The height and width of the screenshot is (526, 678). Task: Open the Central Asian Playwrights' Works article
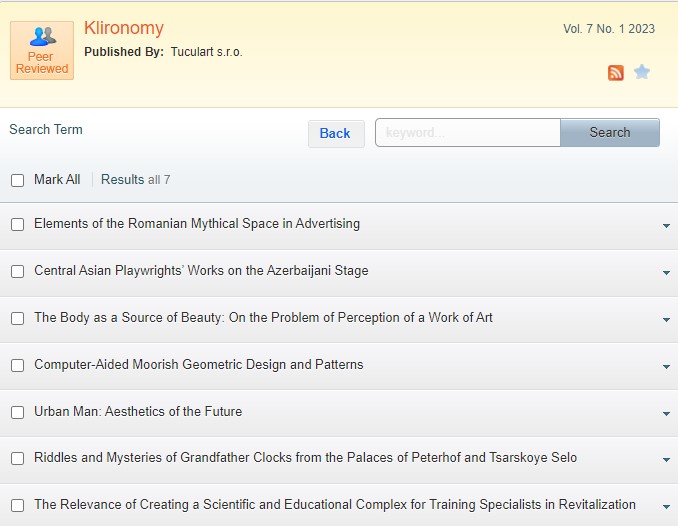(x=201, y=270)
